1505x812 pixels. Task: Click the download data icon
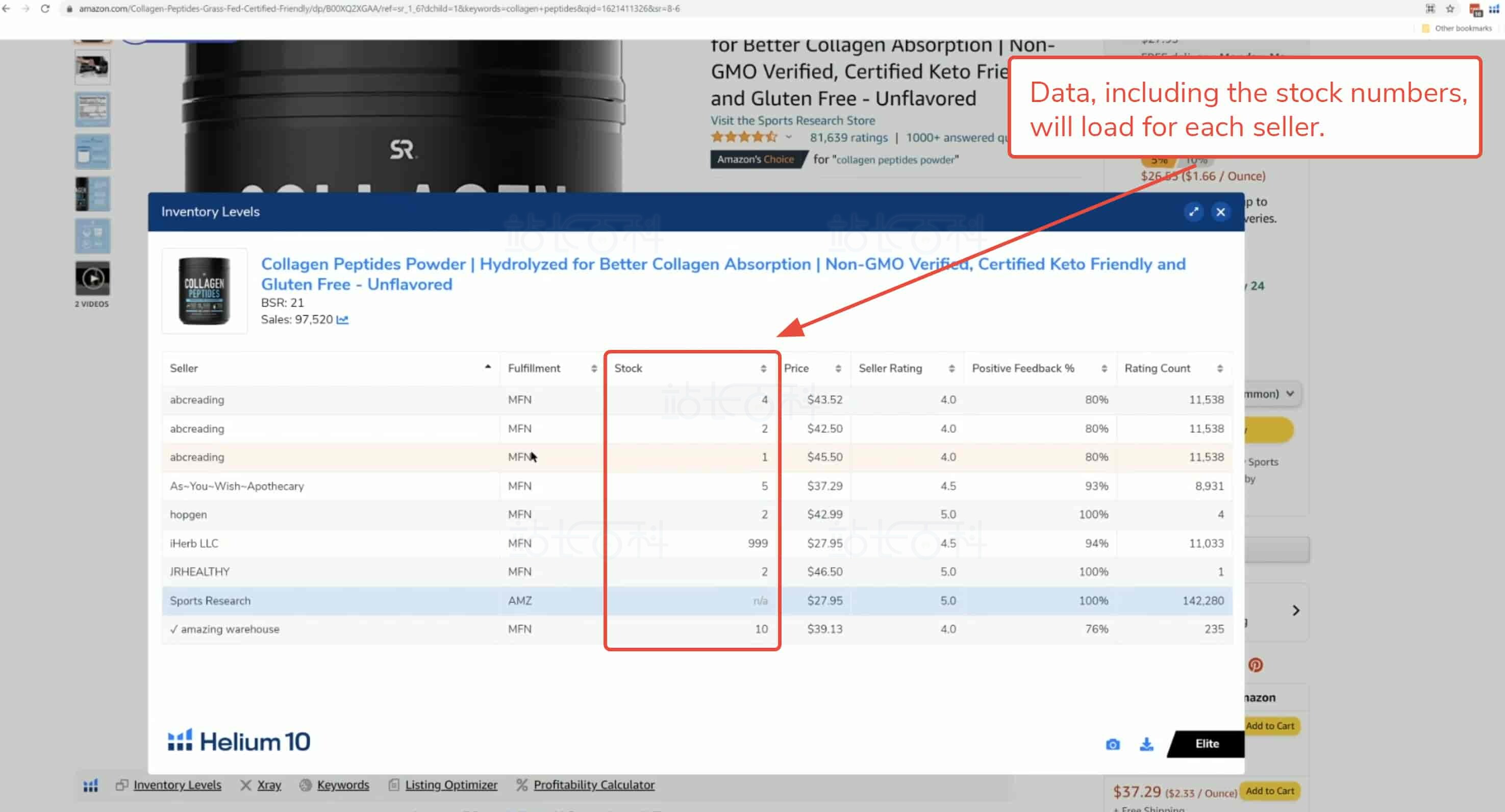click(x=1146, y=744)
